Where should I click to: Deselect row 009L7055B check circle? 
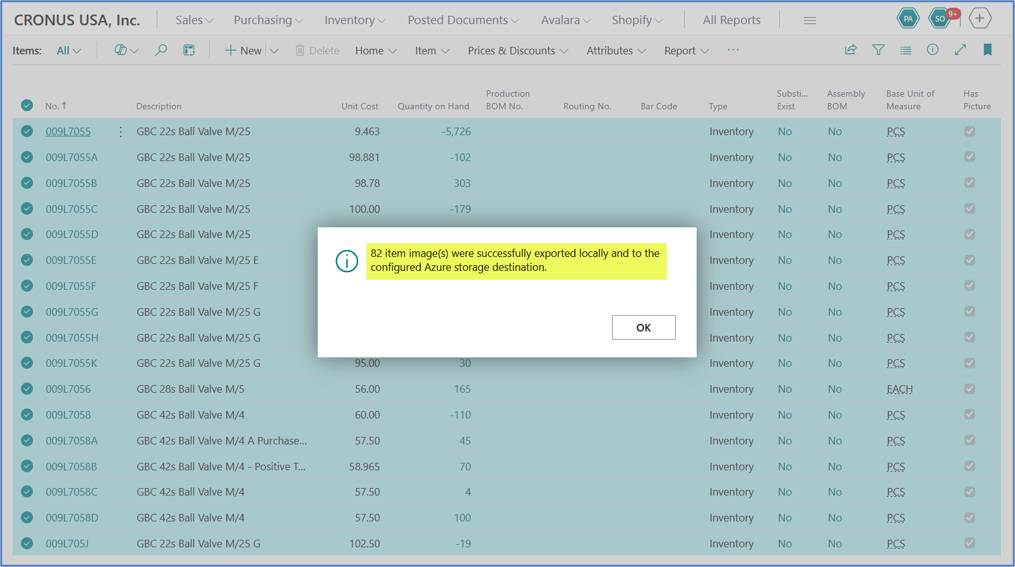[27, 183]
